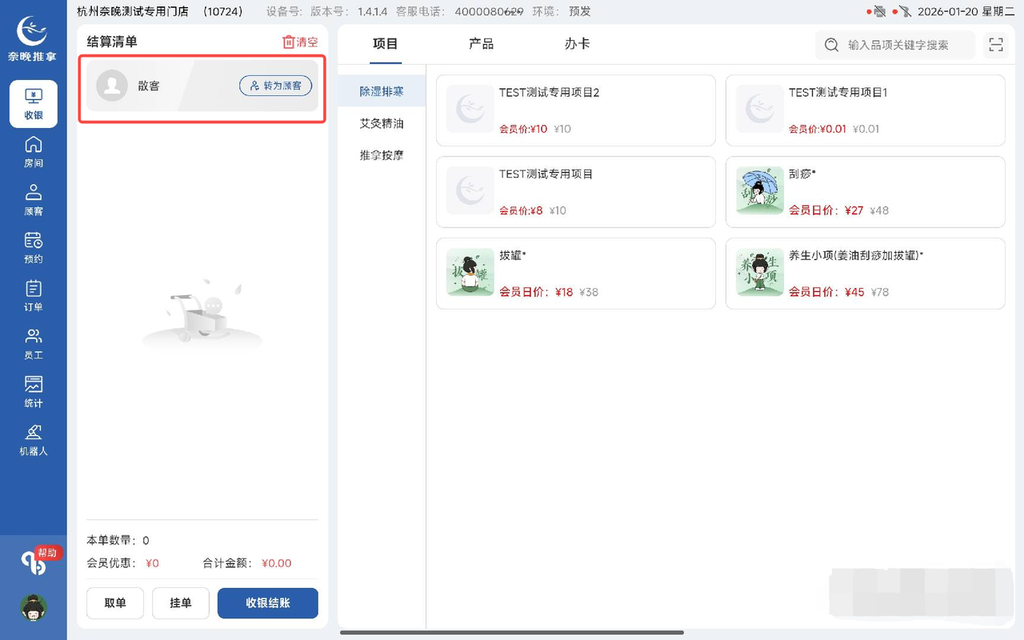Click 清空 to clear the checkout list

point(301,42)
